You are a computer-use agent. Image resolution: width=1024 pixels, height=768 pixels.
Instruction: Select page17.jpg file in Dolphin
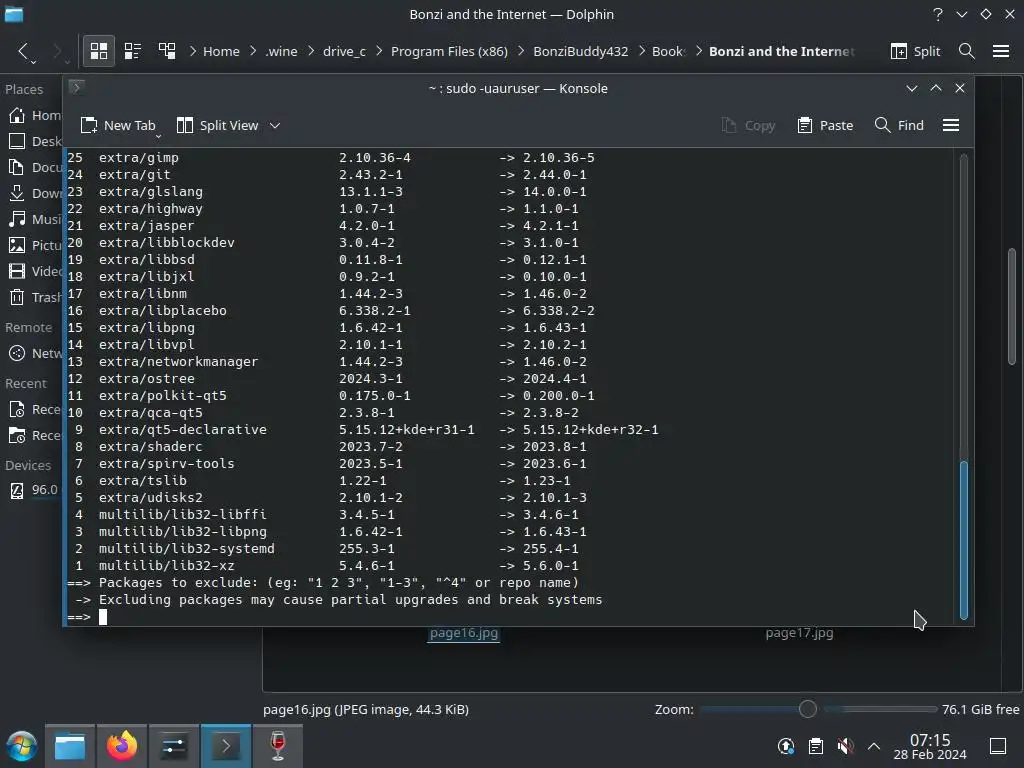pyautogui.click(x=799, y=633)
